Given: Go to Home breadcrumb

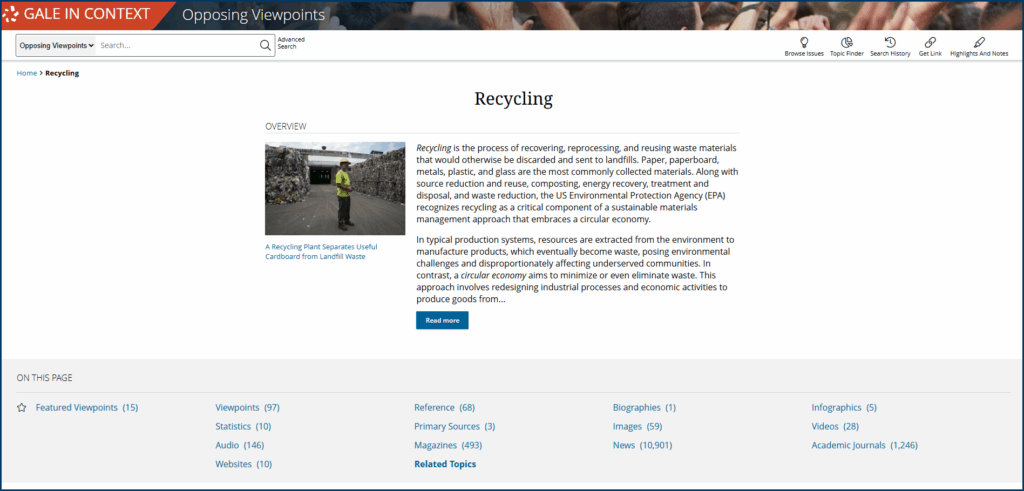Looking at the screenshot, I should [27, 73].
